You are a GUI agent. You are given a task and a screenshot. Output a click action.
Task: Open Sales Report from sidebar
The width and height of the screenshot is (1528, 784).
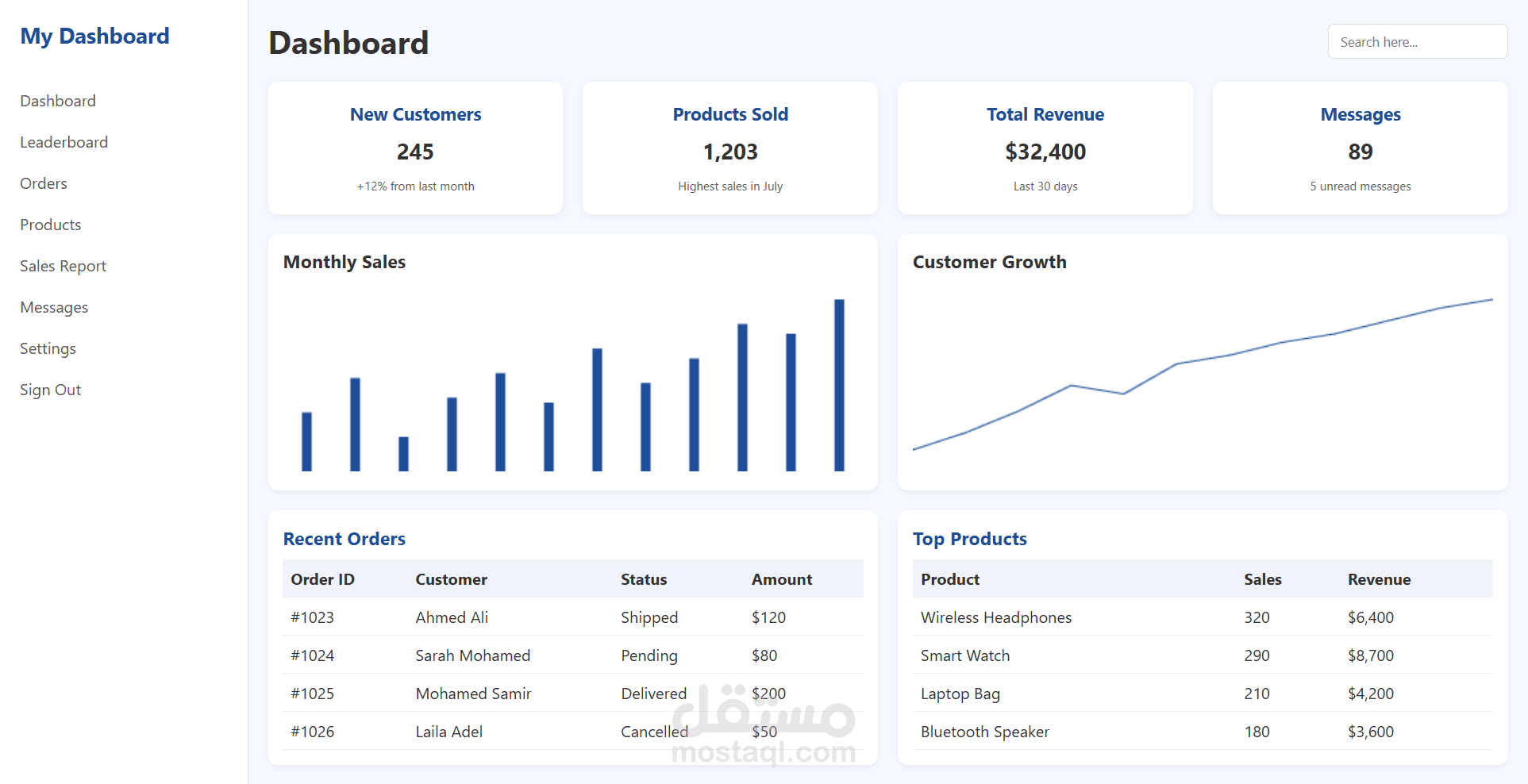tap(63, 266)
